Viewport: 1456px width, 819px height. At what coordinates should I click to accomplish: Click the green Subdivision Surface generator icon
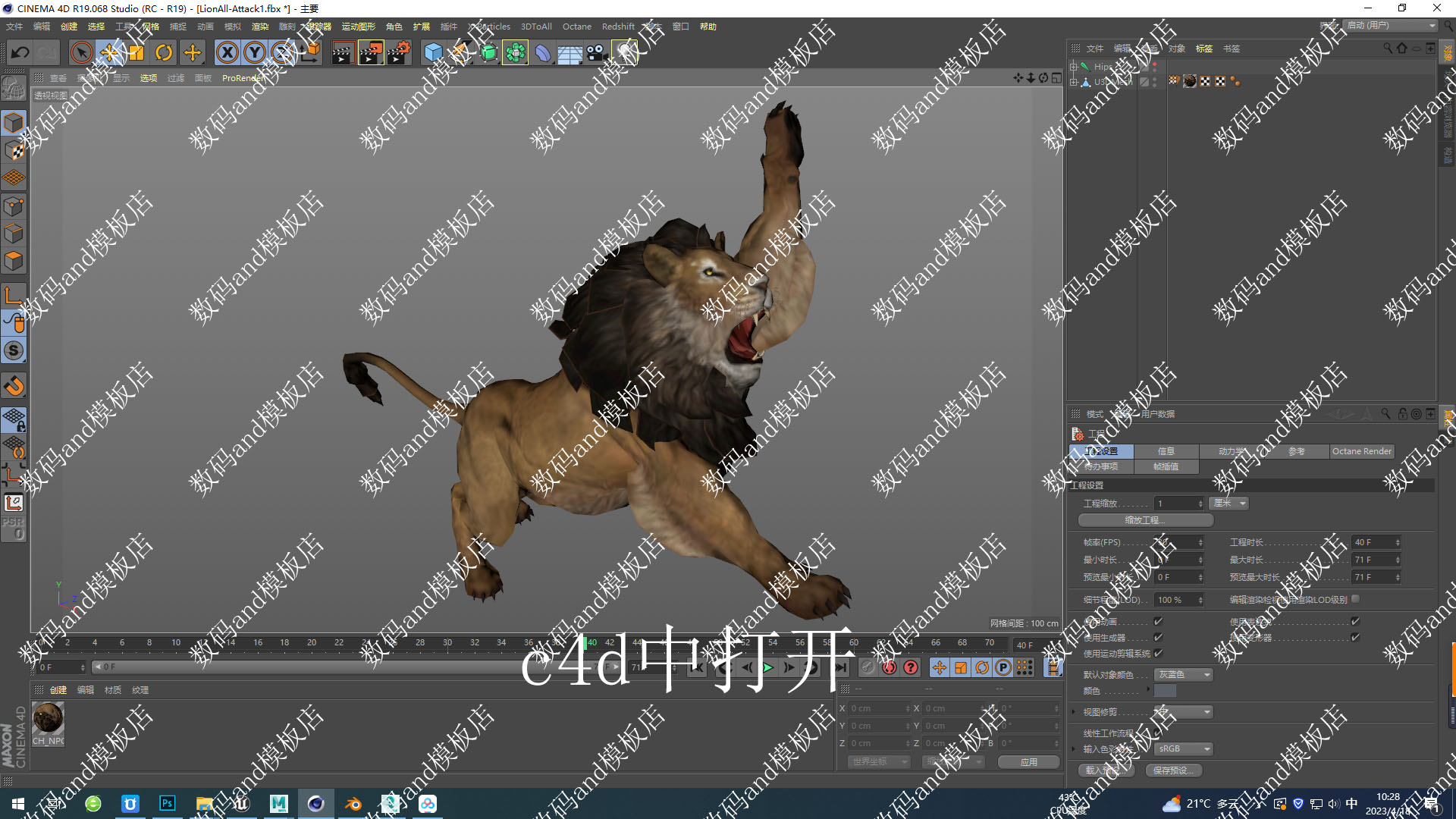pyautogui.click(x=489, y=52)
